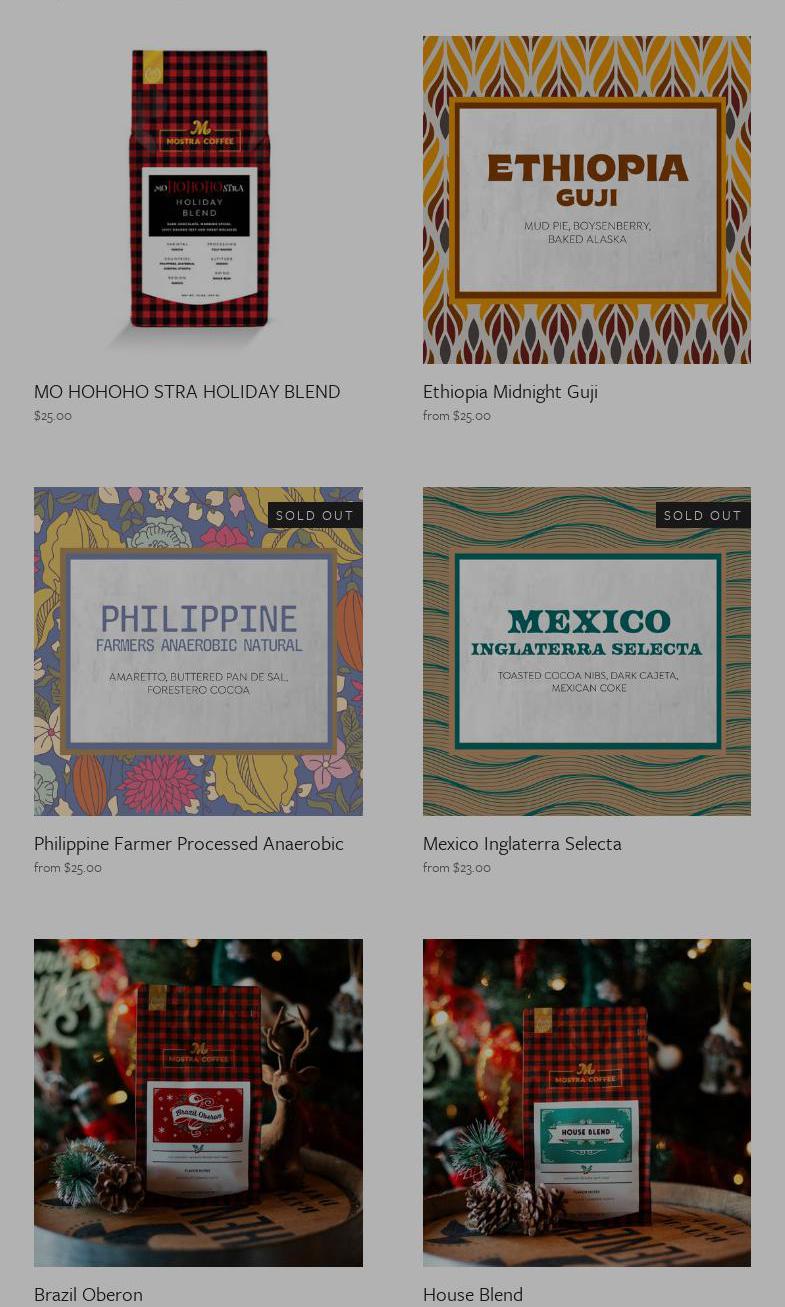The width and height of the screenshot is (785, 1307).
Task: Select the Mexico Inglaterra Selecta product image
Action: [587, 651]
